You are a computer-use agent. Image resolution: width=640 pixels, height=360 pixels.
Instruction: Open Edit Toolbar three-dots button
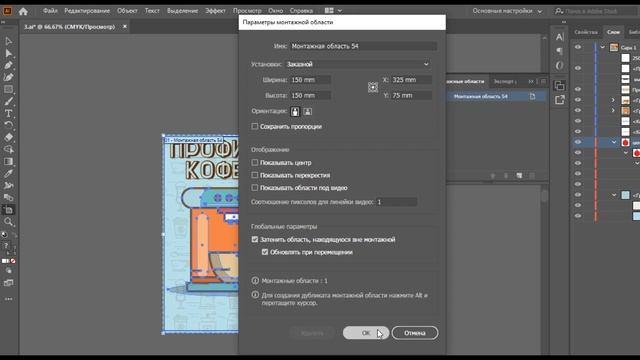[9, 299]
